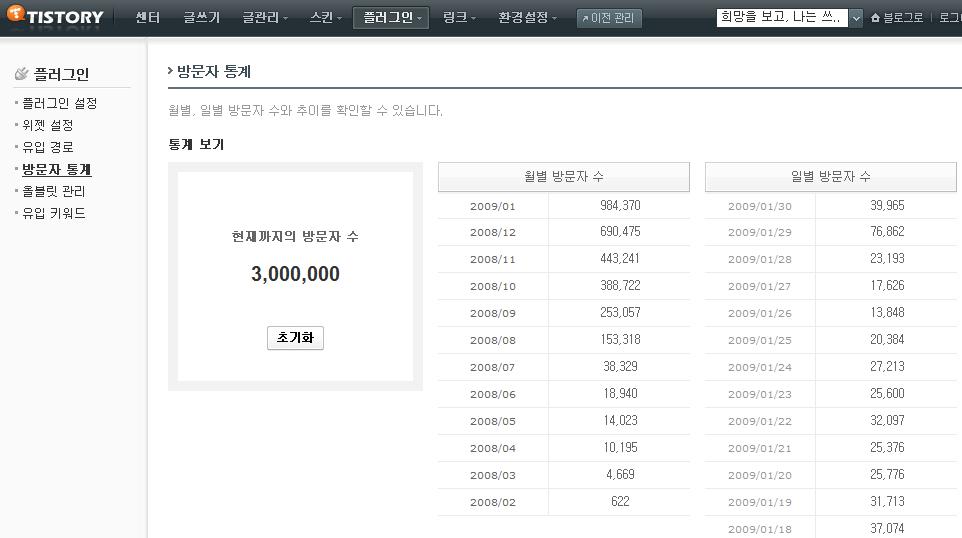Image resolution: width=962 pixels, height=538 pixels.
Task: Click the 2009/01/30 daily date
Action: [x=760, y=206]
